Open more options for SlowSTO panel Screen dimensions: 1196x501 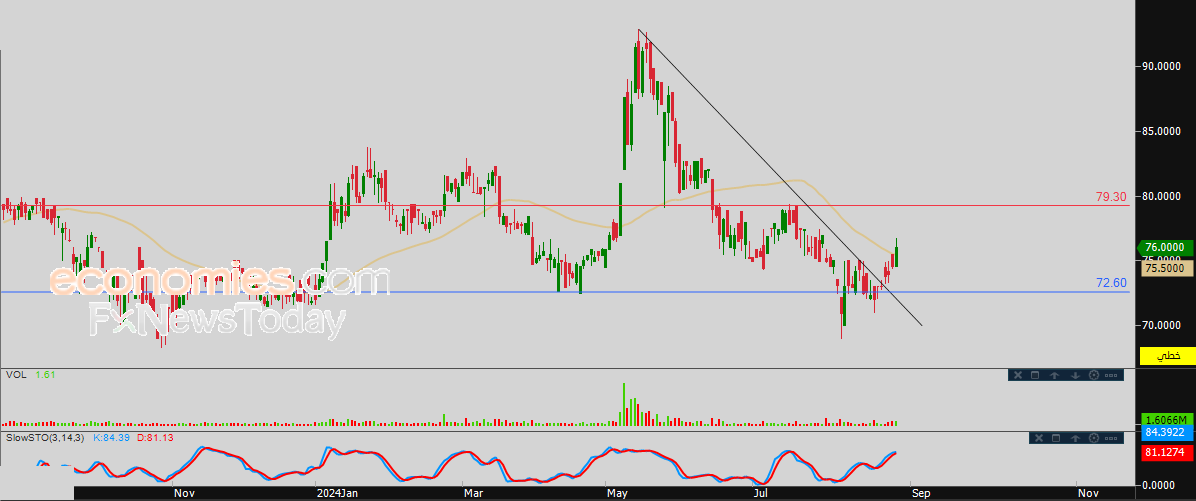pyautogui.click(x=1111, y=438)
